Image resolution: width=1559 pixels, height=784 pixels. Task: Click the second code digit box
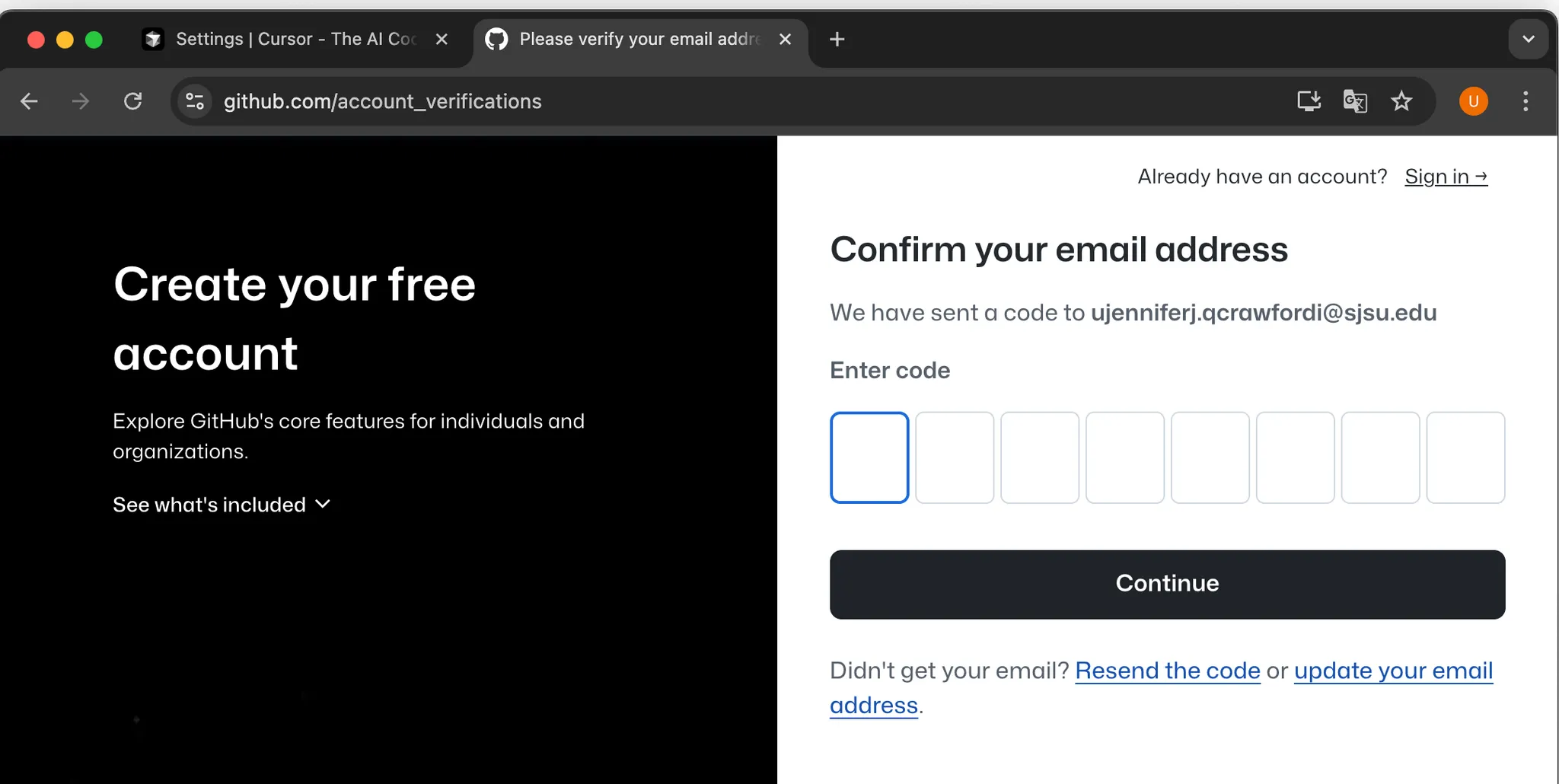click(x=955, y=457)
